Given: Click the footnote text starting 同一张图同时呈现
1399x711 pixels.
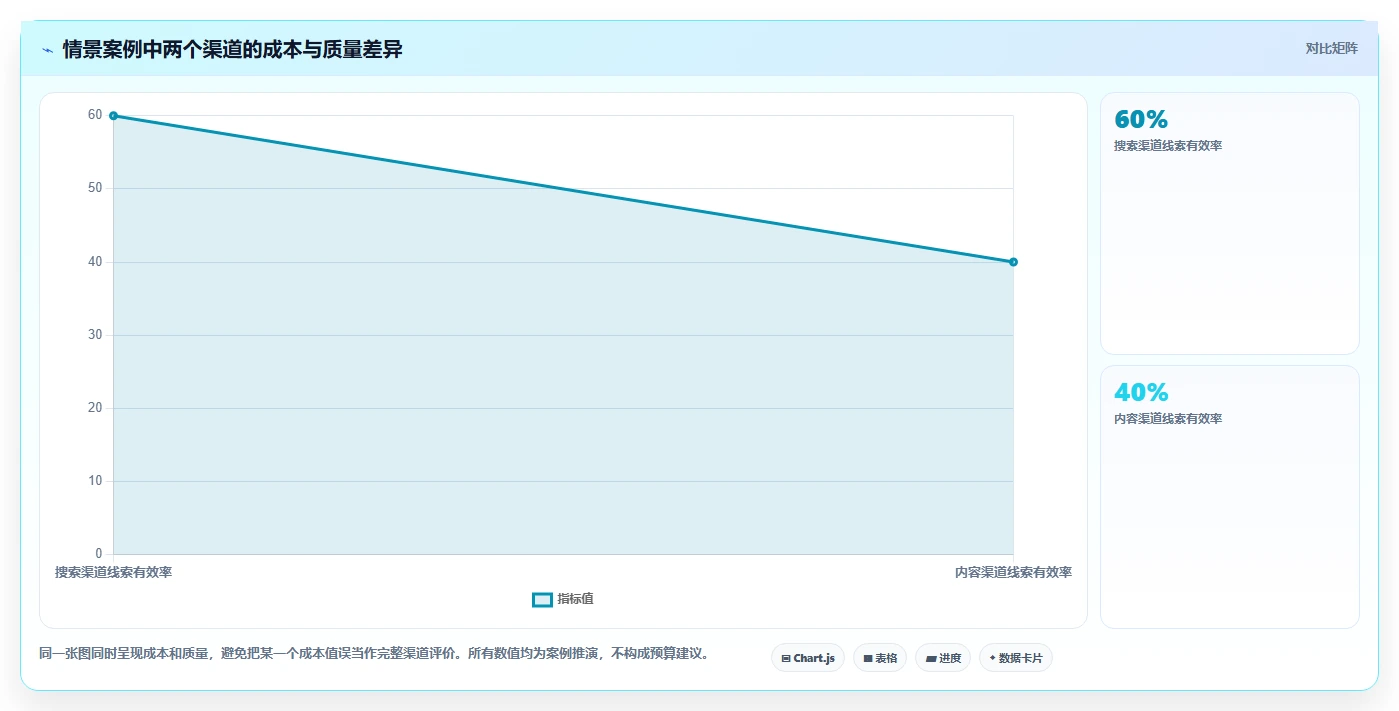Looking at the screenshot, I should pos(374,654).
